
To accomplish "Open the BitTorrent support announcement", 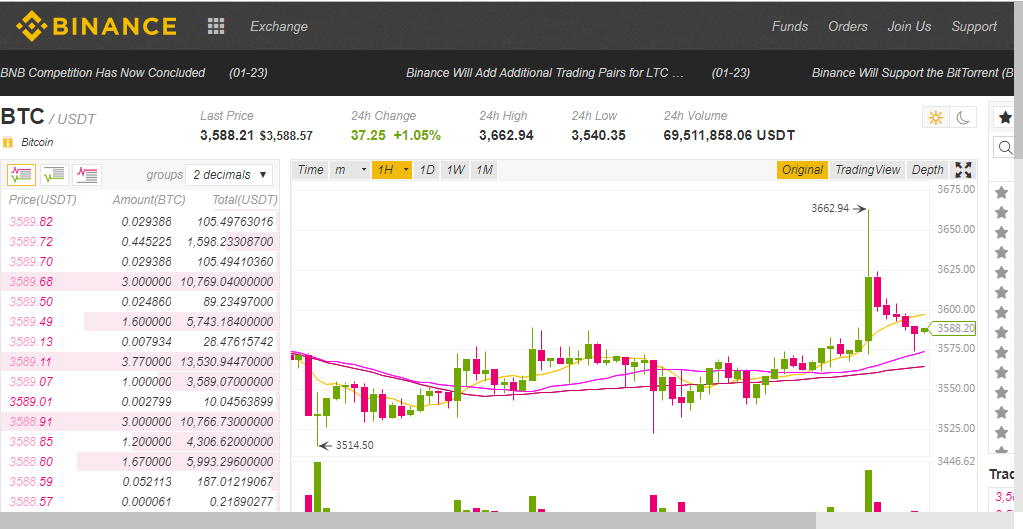I will tap(913, 72).
